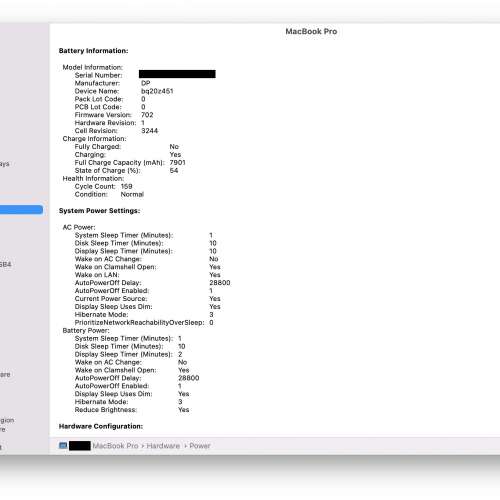Image resolution: width=500 pixels, height=500 pixels.
Task: Click the Cycle Count value 159
Action: coord(126,186)
